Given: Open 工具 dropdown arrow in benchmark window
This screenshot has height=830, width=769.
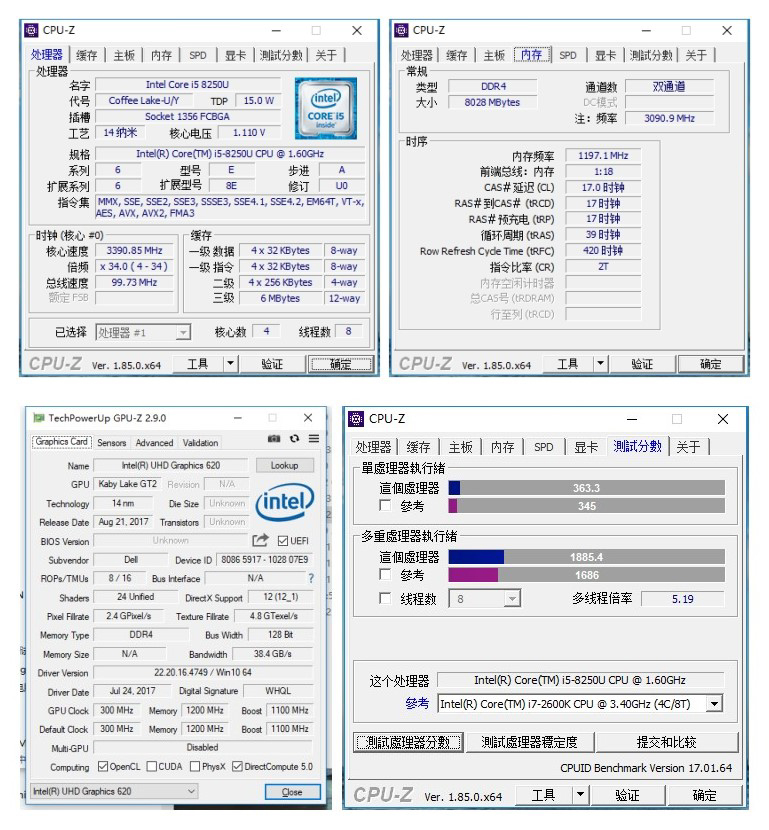Looking at the screenshot, I should [581, 795].
